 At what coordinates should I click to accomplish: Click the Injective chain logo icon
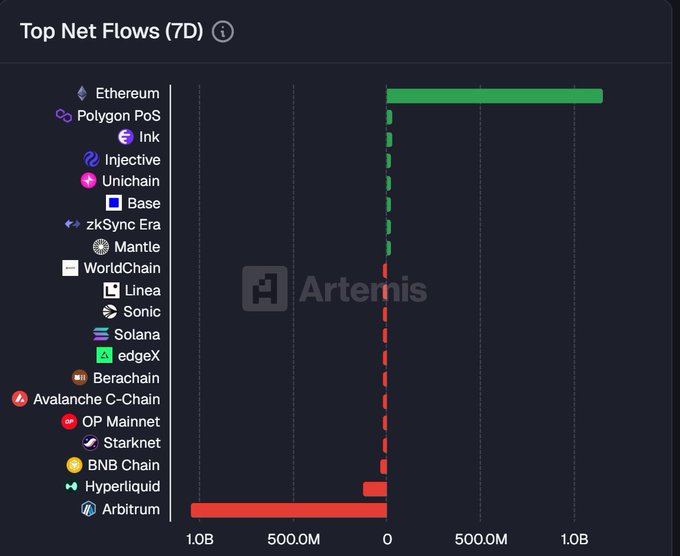click(91, 160)
